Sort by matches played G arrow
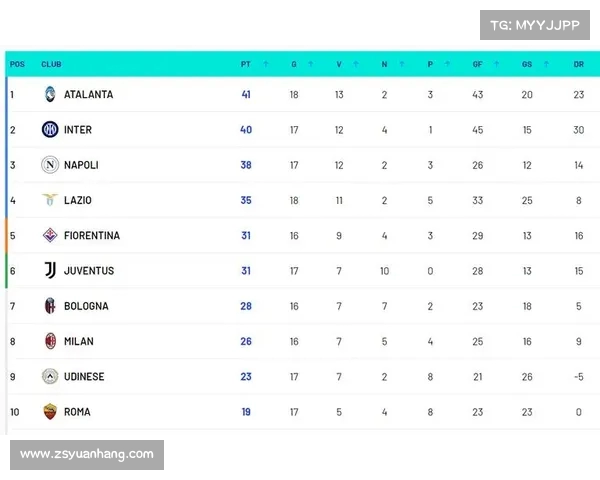The image size is (600, 480). coord(311,64)
